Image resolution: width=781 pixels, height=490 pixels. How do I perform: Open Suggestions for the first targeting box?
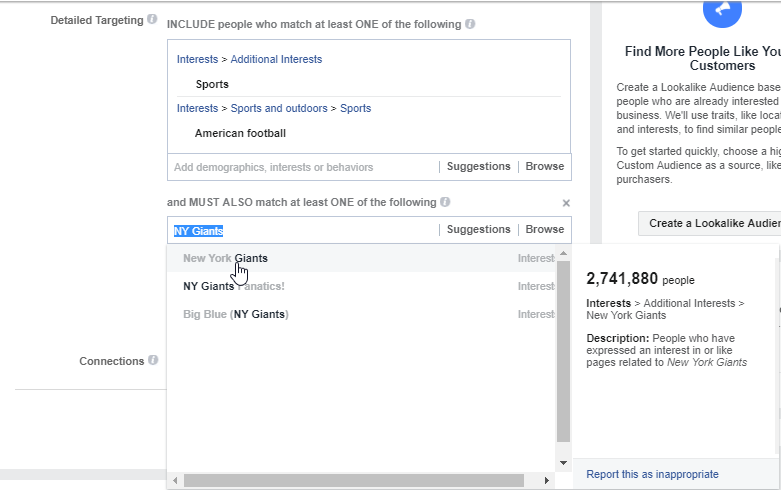pos(478,167)
